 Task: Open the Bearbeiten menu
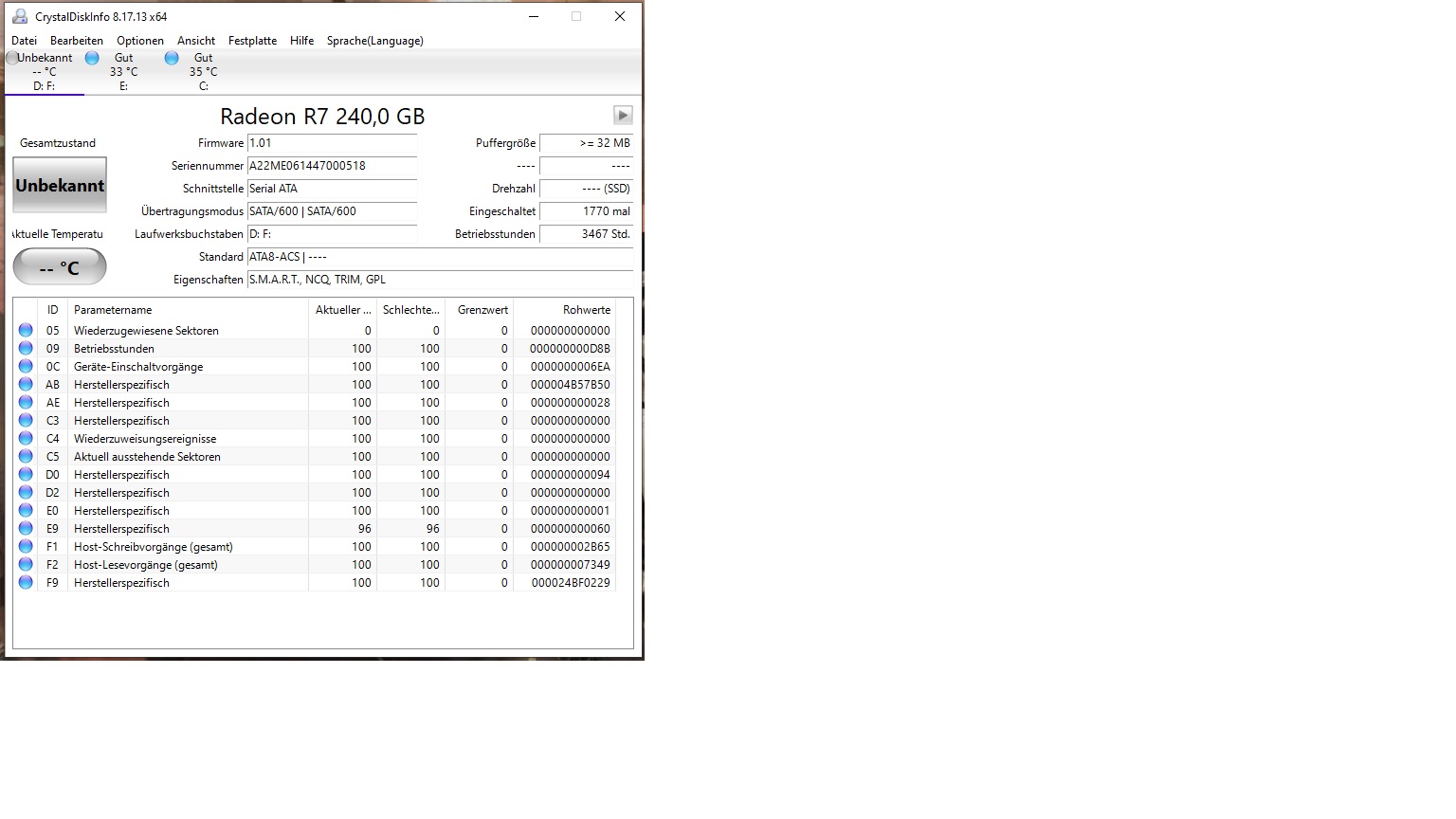click(x=77, y=41)
